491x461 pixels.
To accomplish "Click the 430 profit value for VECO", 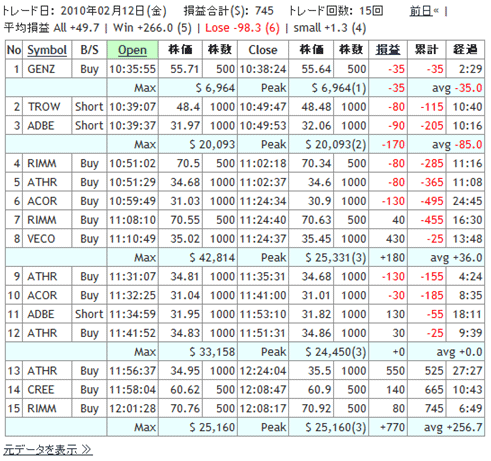I will point(395,239).
